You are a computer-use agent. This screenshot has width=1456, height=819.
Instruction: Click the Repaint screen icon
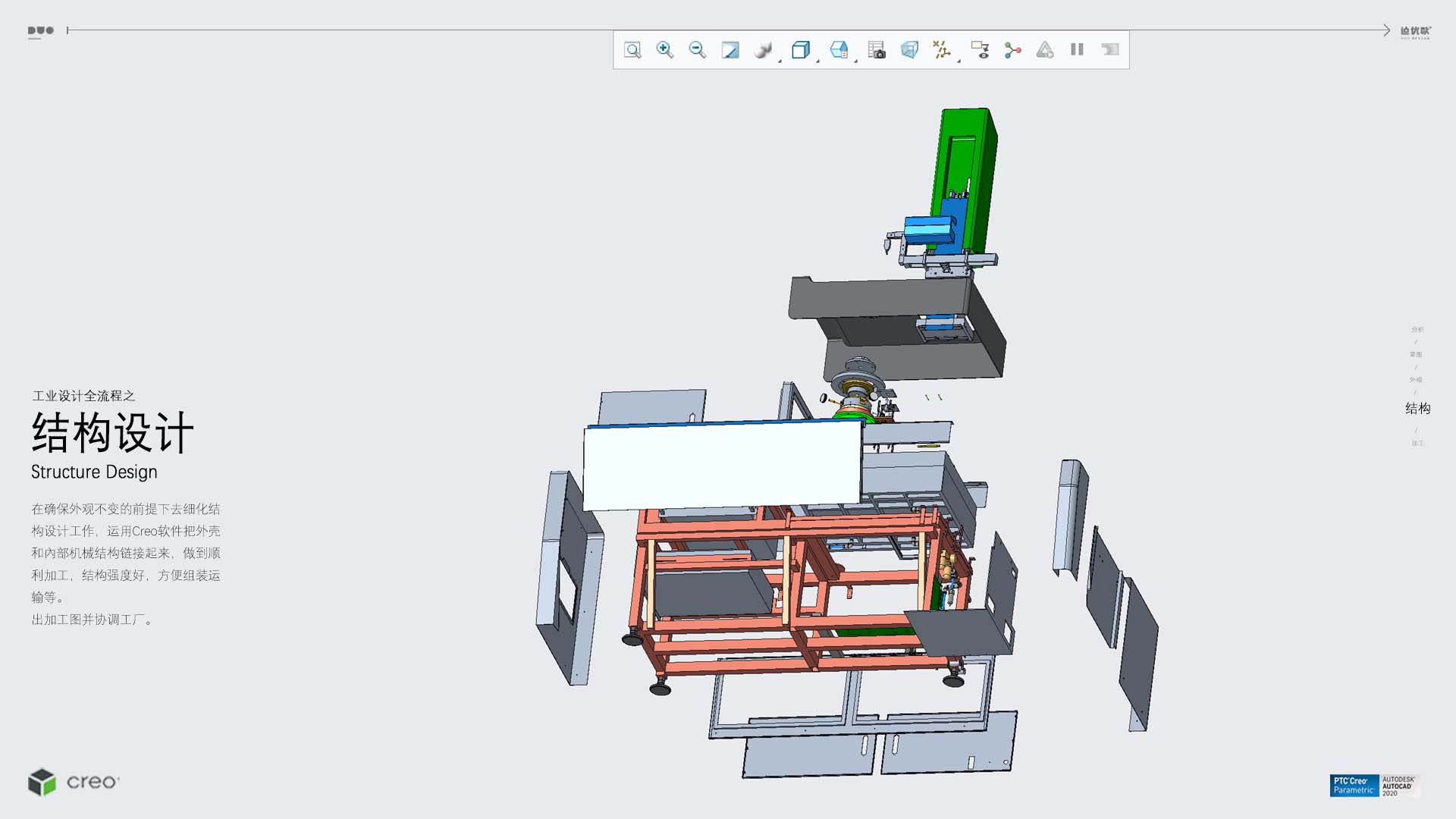(730, 50)
